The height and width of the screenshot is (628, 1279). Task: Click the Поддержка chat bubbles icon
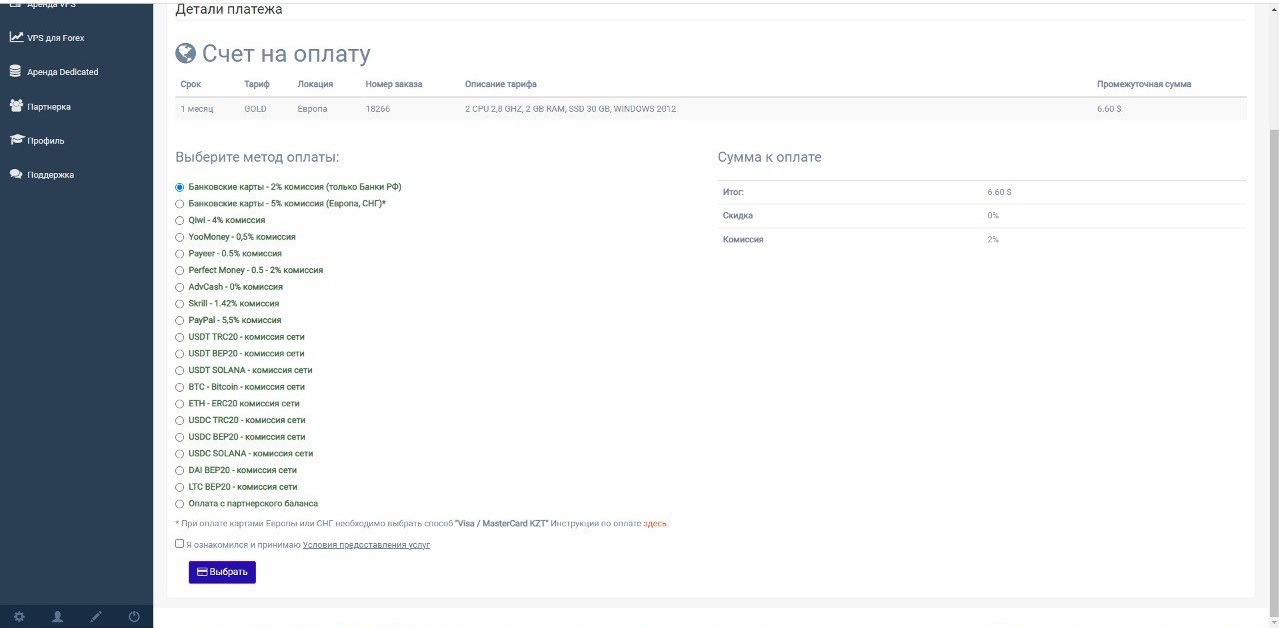coord(16,174)
